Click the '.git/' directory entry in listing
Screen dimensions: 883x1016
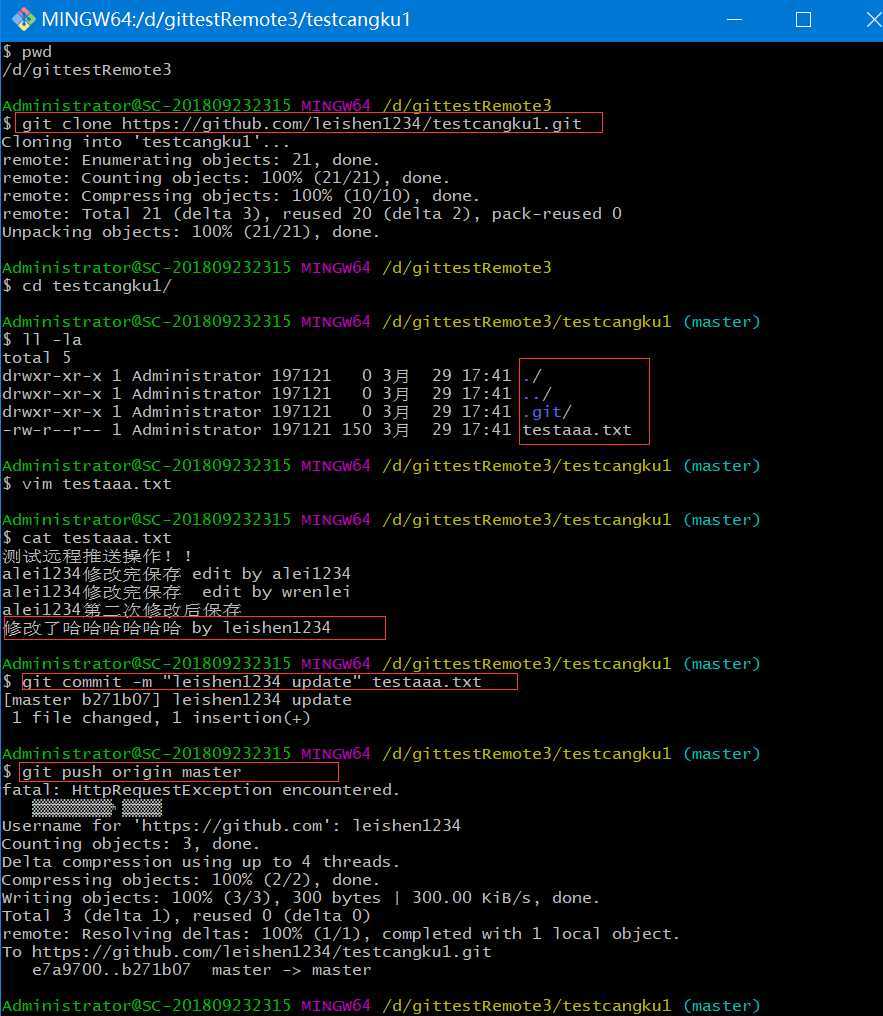click(x=547, y=411)
